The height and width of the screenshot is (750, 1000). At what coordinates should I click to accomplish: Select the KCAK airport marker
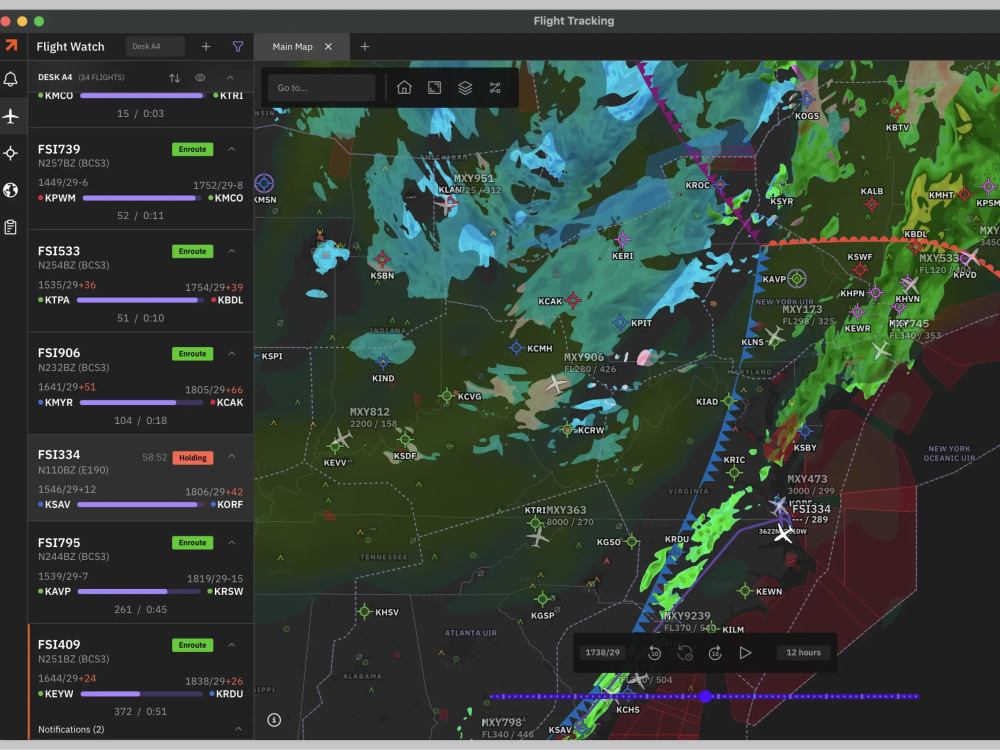pos(573,300)
